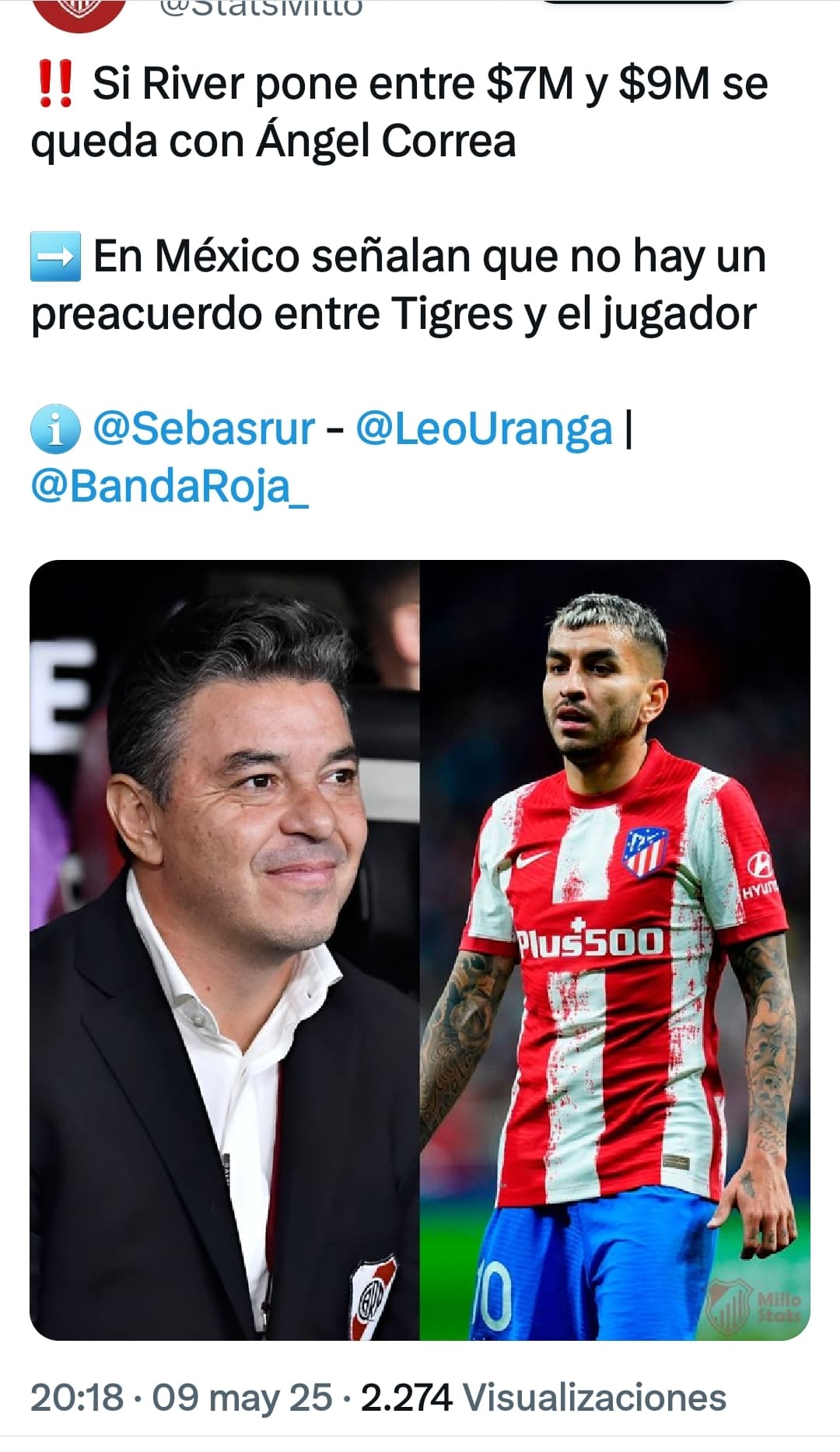Open the partly visible red profile avatar
The image size is (840, 1452).
click(80, 14)
